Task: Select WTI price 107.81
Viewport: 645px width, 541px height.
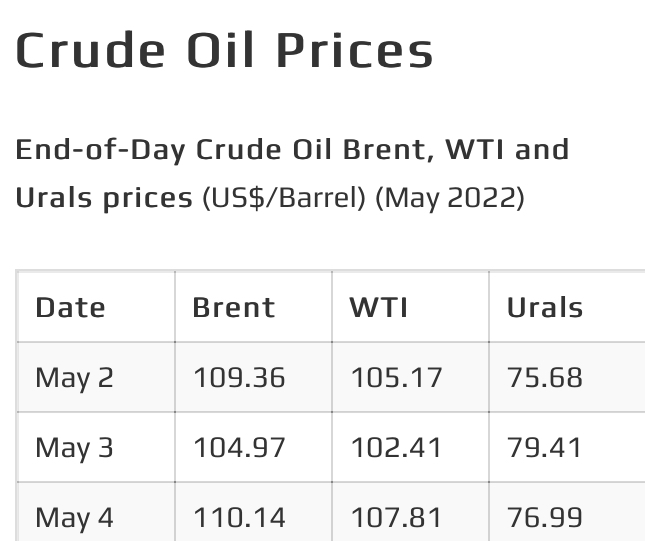Action: (396, 518)
